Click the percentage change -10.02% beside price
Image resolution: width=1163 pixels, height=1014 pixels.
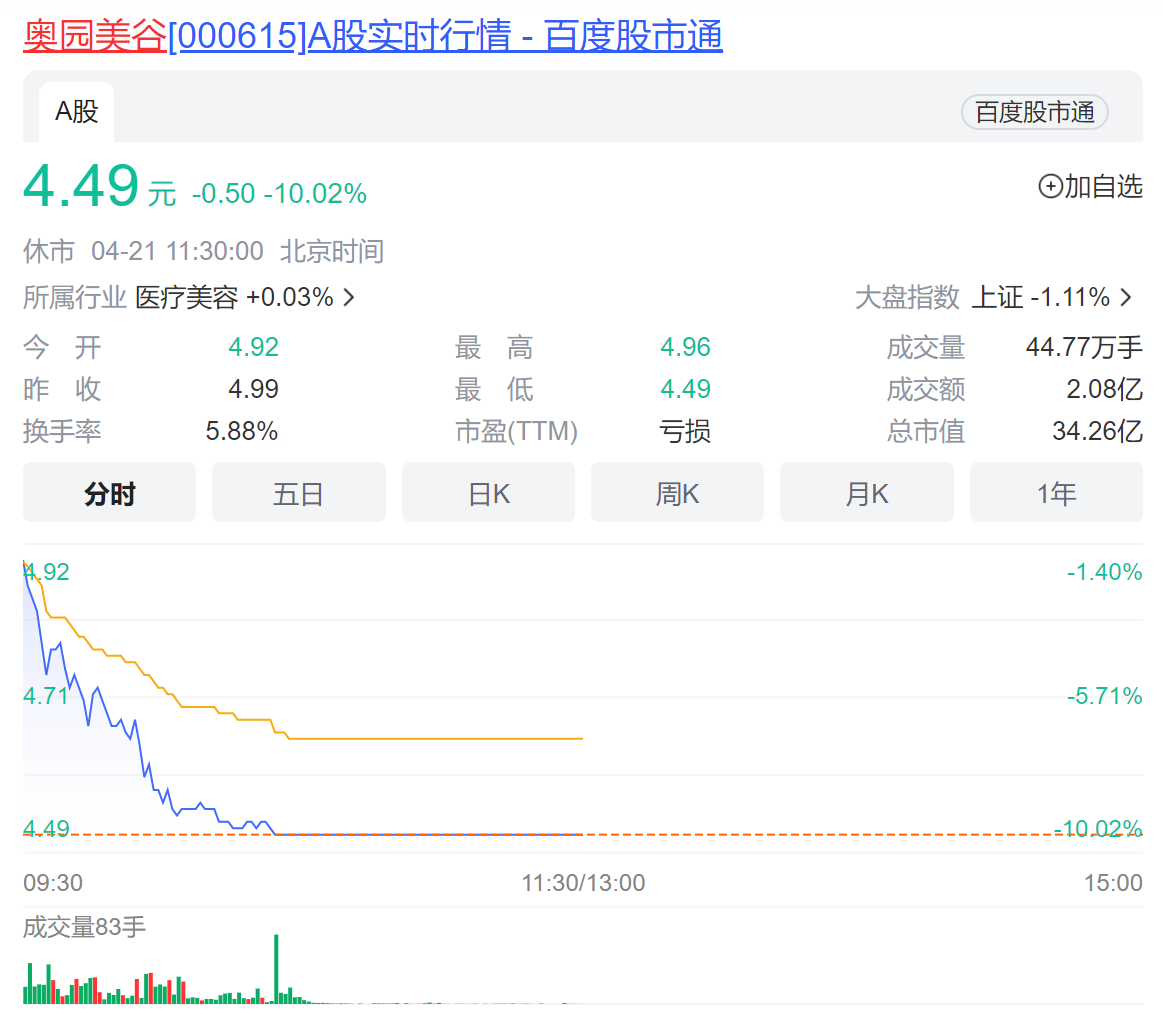click(x=315, y=194)
